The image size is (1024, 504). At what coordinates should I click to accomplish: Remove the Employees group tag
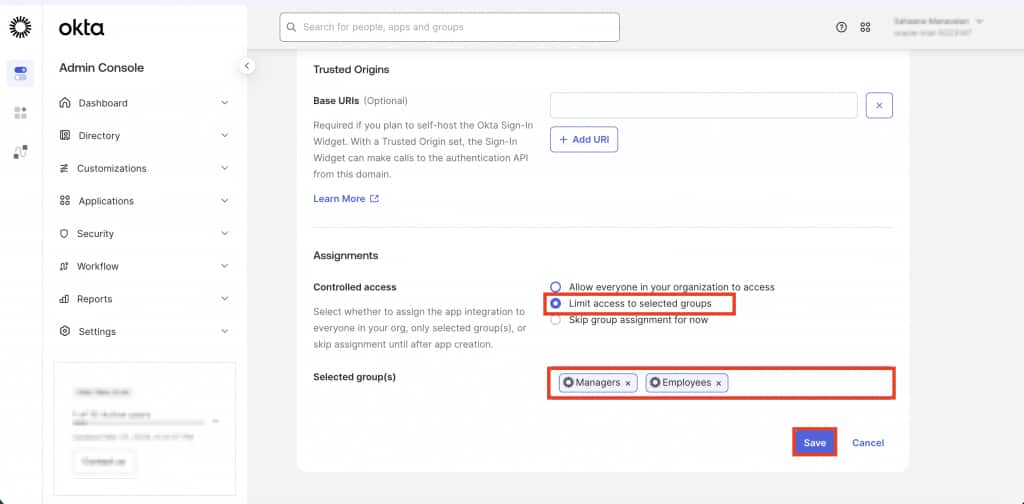[x=718, y=383]
